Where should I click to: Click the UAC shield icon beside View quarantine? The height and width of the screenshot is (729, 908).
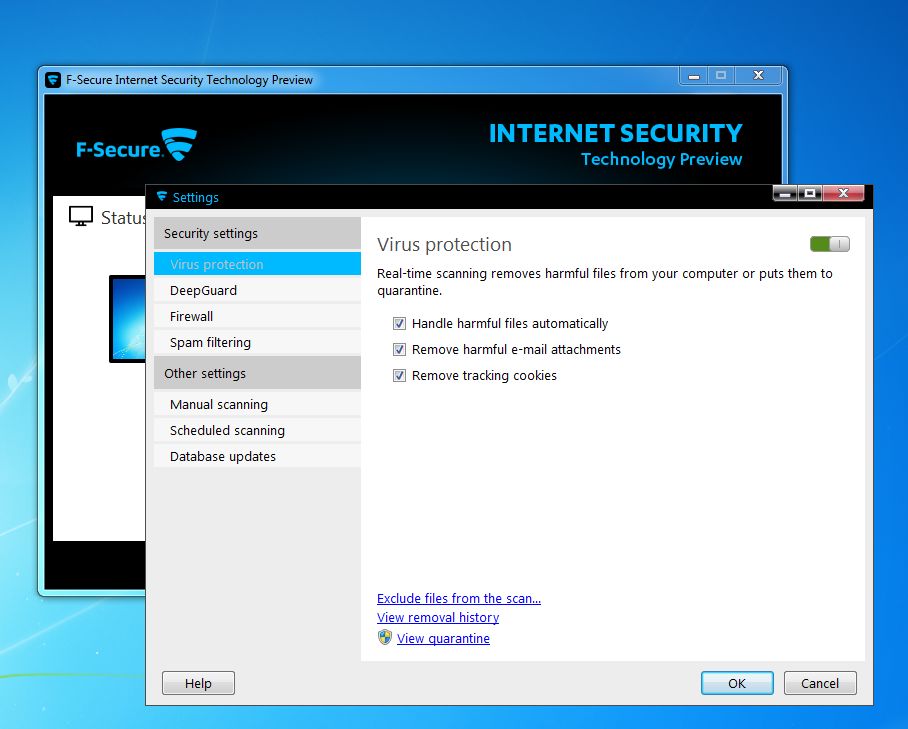tap(385, 638)
